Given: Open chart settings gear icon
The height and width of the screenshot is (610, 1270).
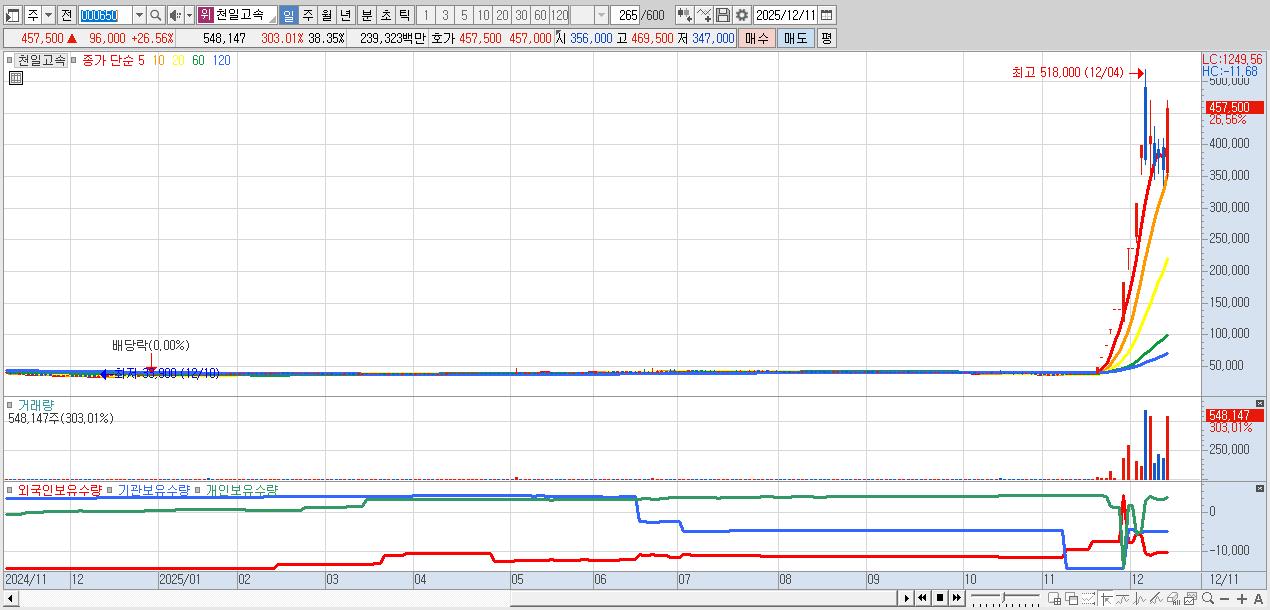Looking at the screenshot, I should click(741, 15).
